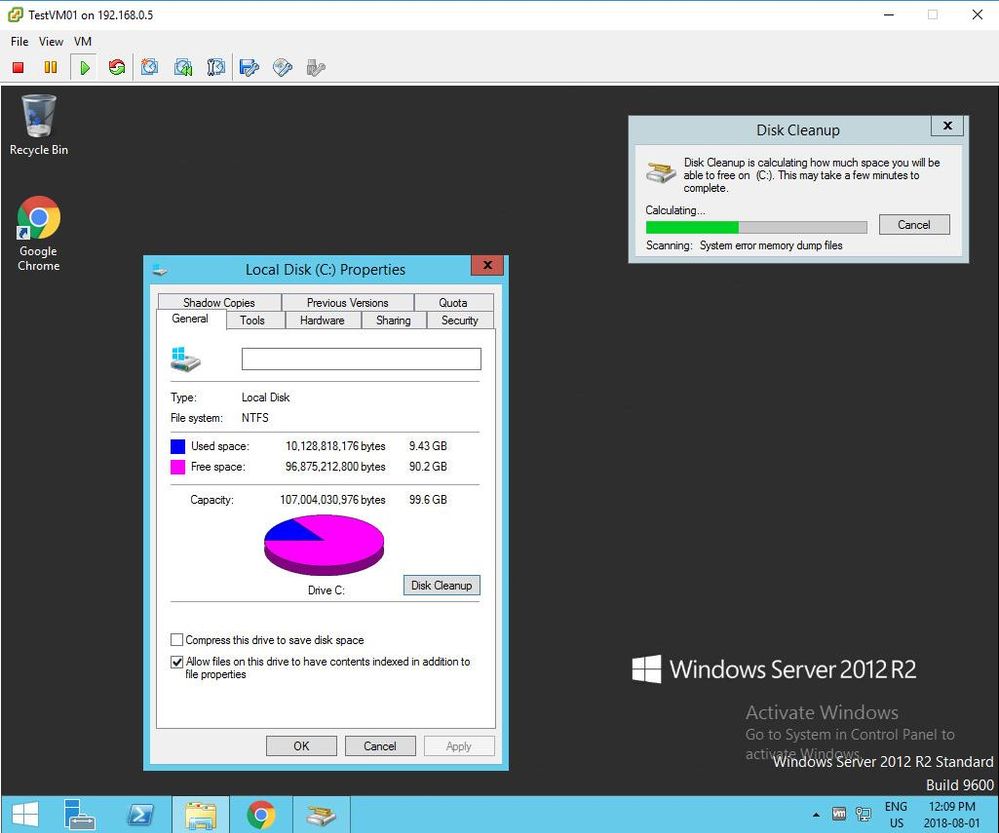This screenshot has height=833, width=999.
Task: Enable Compress this drive to save space
Action: point(177,640)
